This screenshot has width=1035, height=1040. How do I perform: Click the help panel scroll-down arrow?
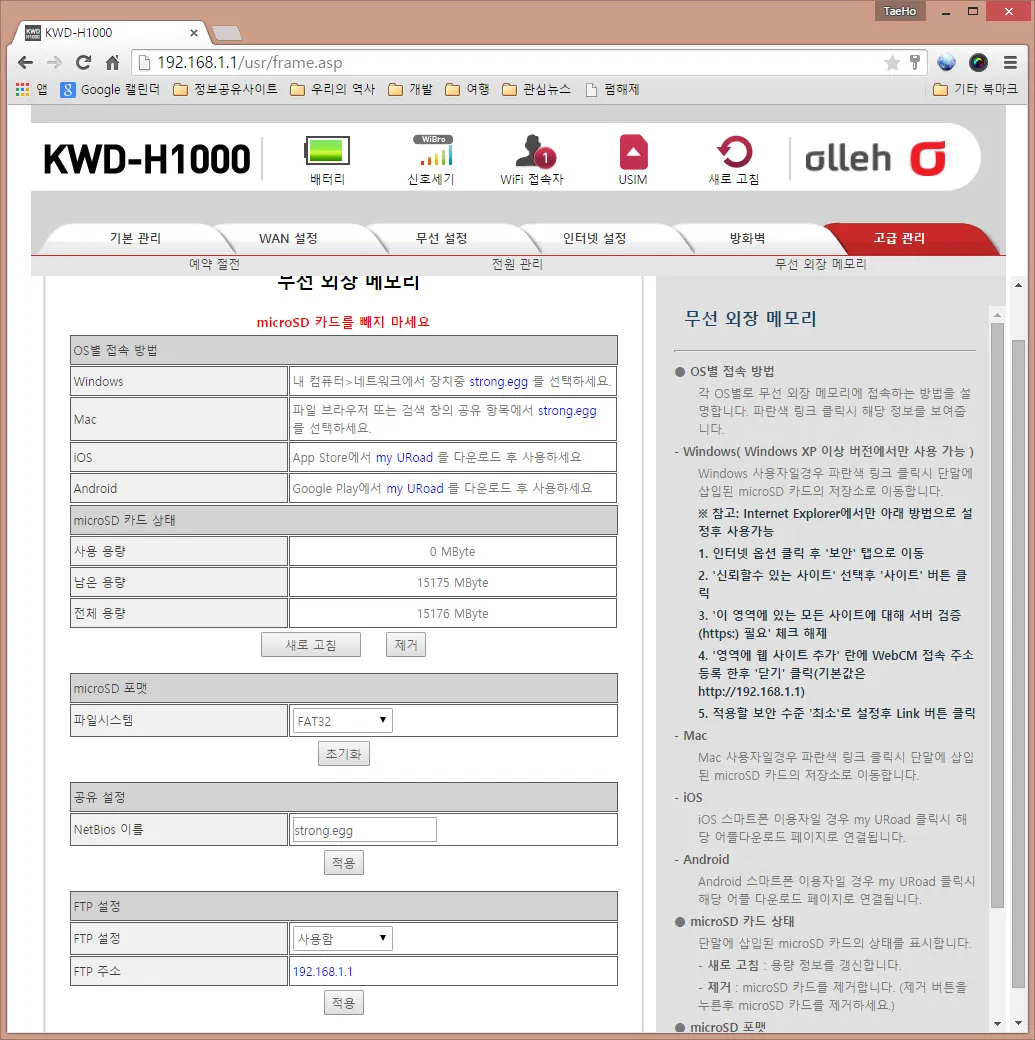click(997, 1023)
